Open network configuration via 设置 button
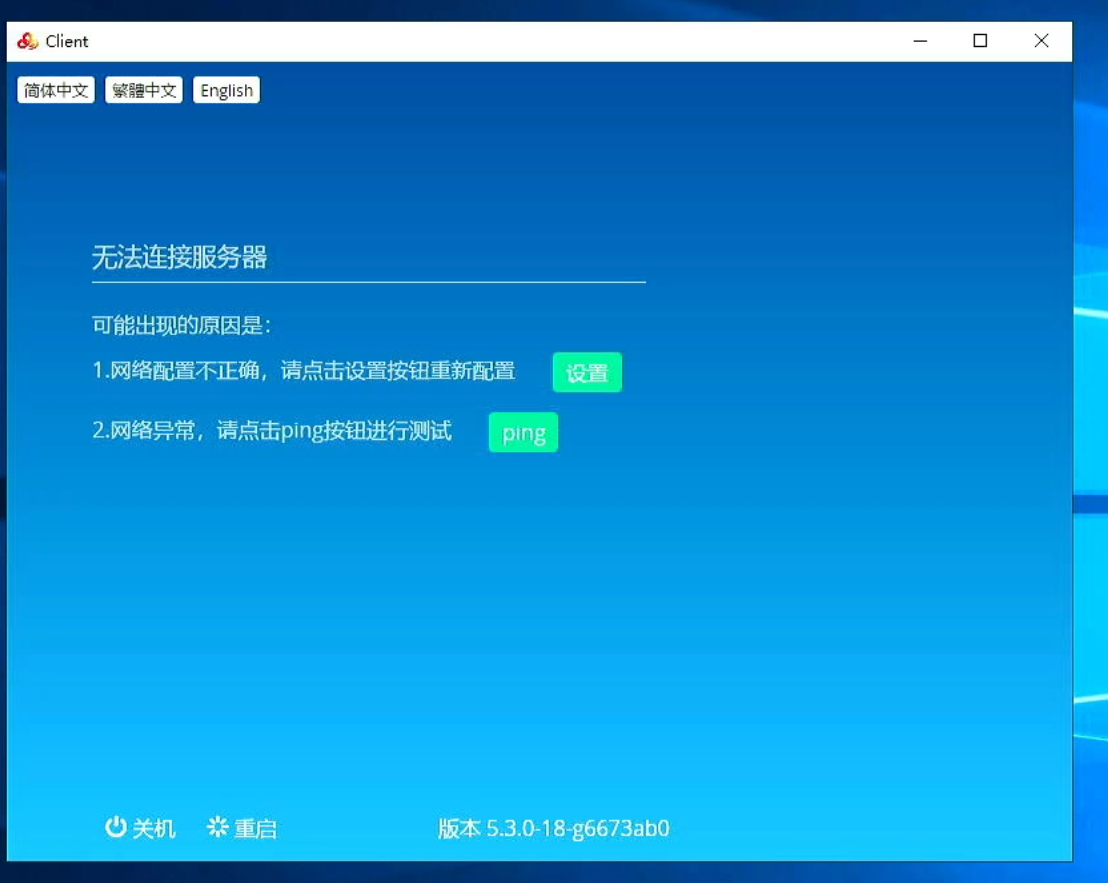This screenshot has width=1108, height=883. pyautogui.click(x=587, y=373)
